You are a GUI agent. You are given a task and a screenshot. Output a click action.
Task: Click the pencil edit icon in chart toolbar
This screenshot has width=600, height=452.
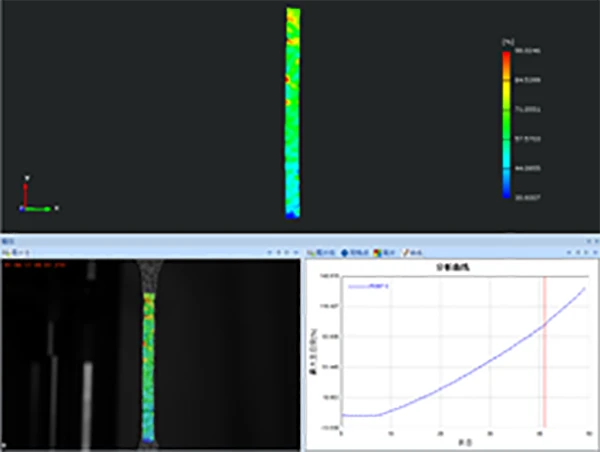point(405,253)
